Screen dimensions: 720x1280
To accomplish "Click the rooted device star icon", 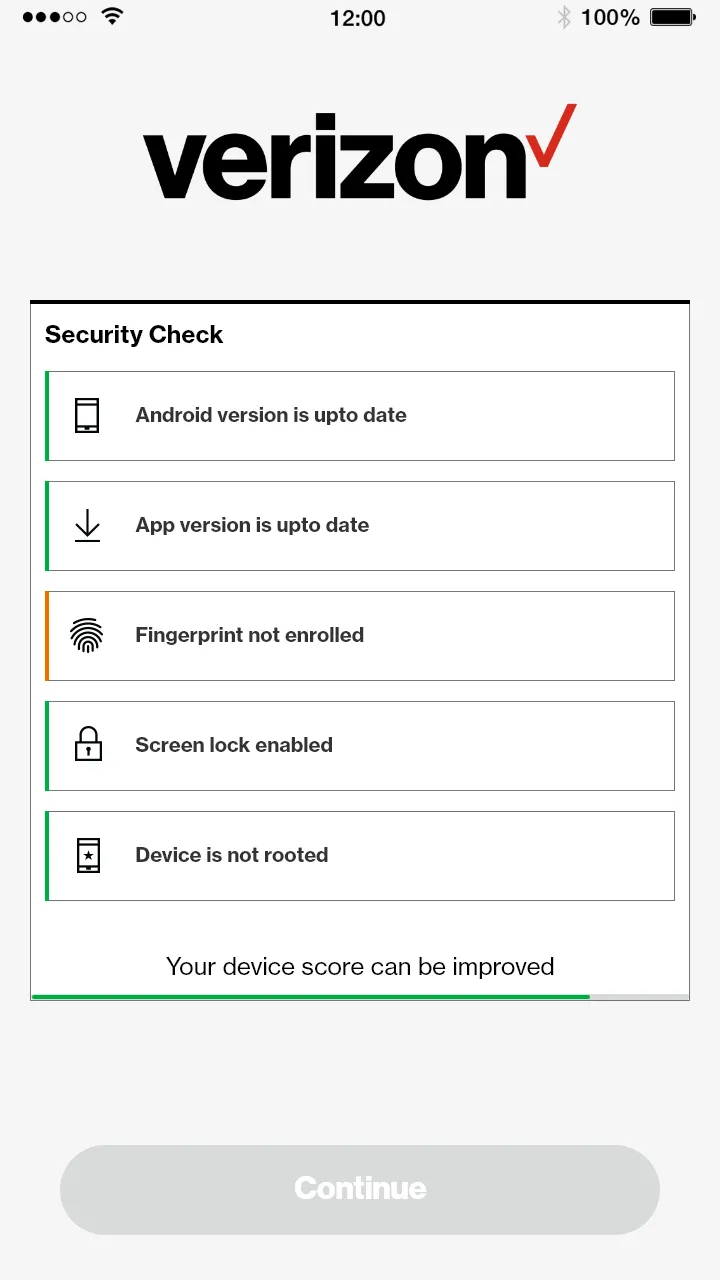I will 88,855.
